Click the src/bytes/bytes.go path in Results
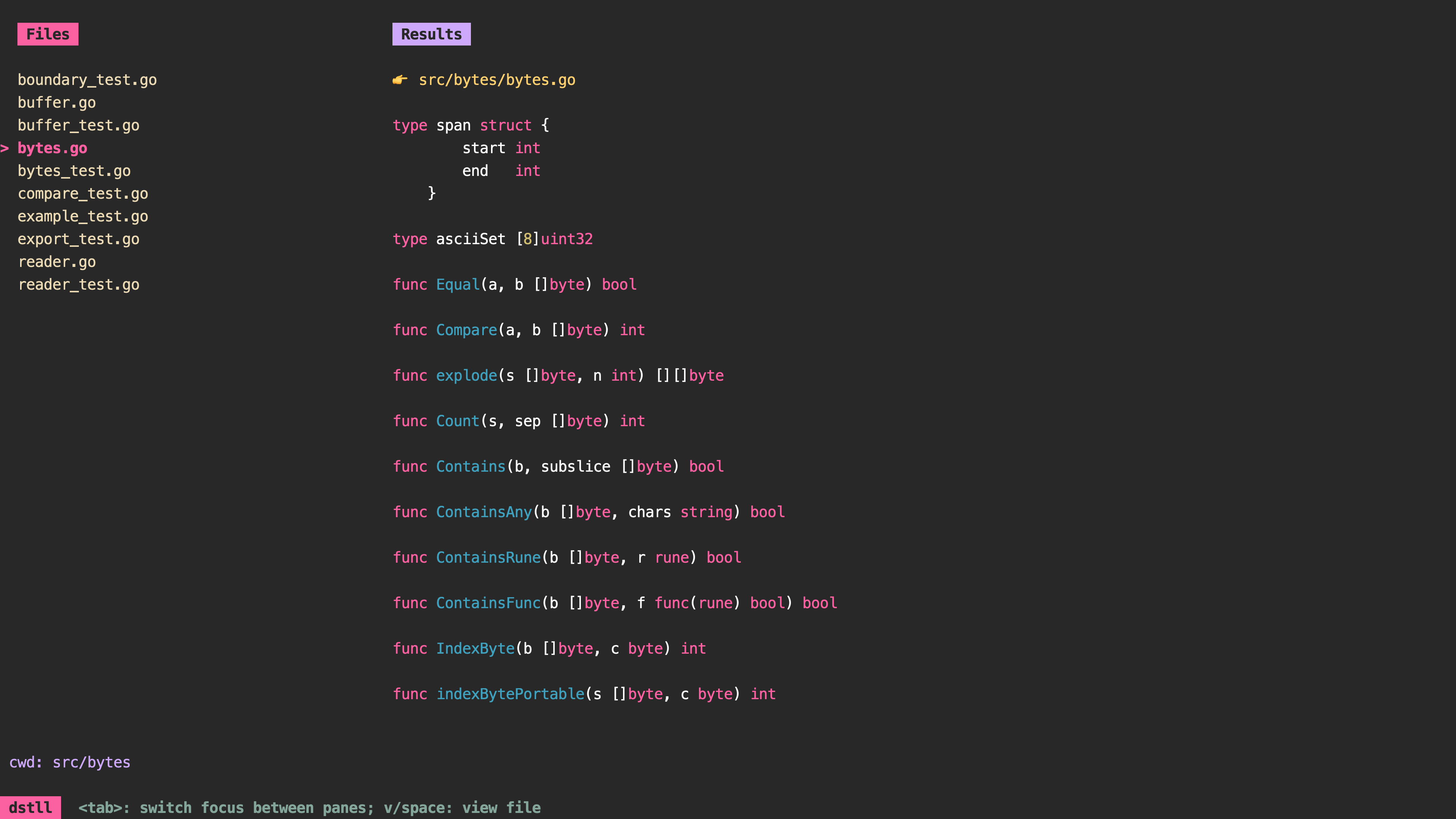 pos(496,80)
